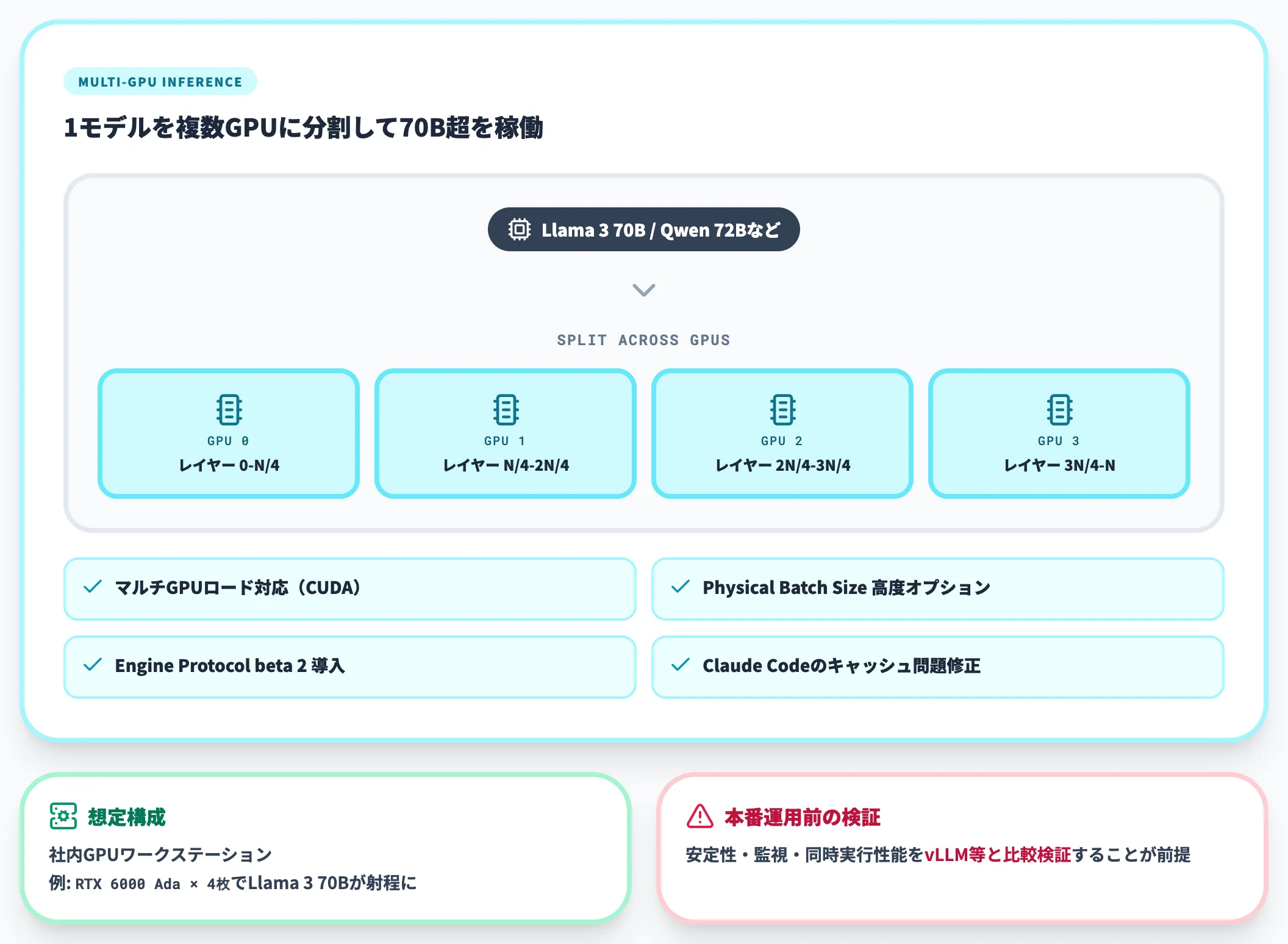Image resolution: width=1288 pixels, height=944 pixels.
Task: Select the GPU 3 レイヤー 3N/4-N card
Action: (x=1059, y=434)
